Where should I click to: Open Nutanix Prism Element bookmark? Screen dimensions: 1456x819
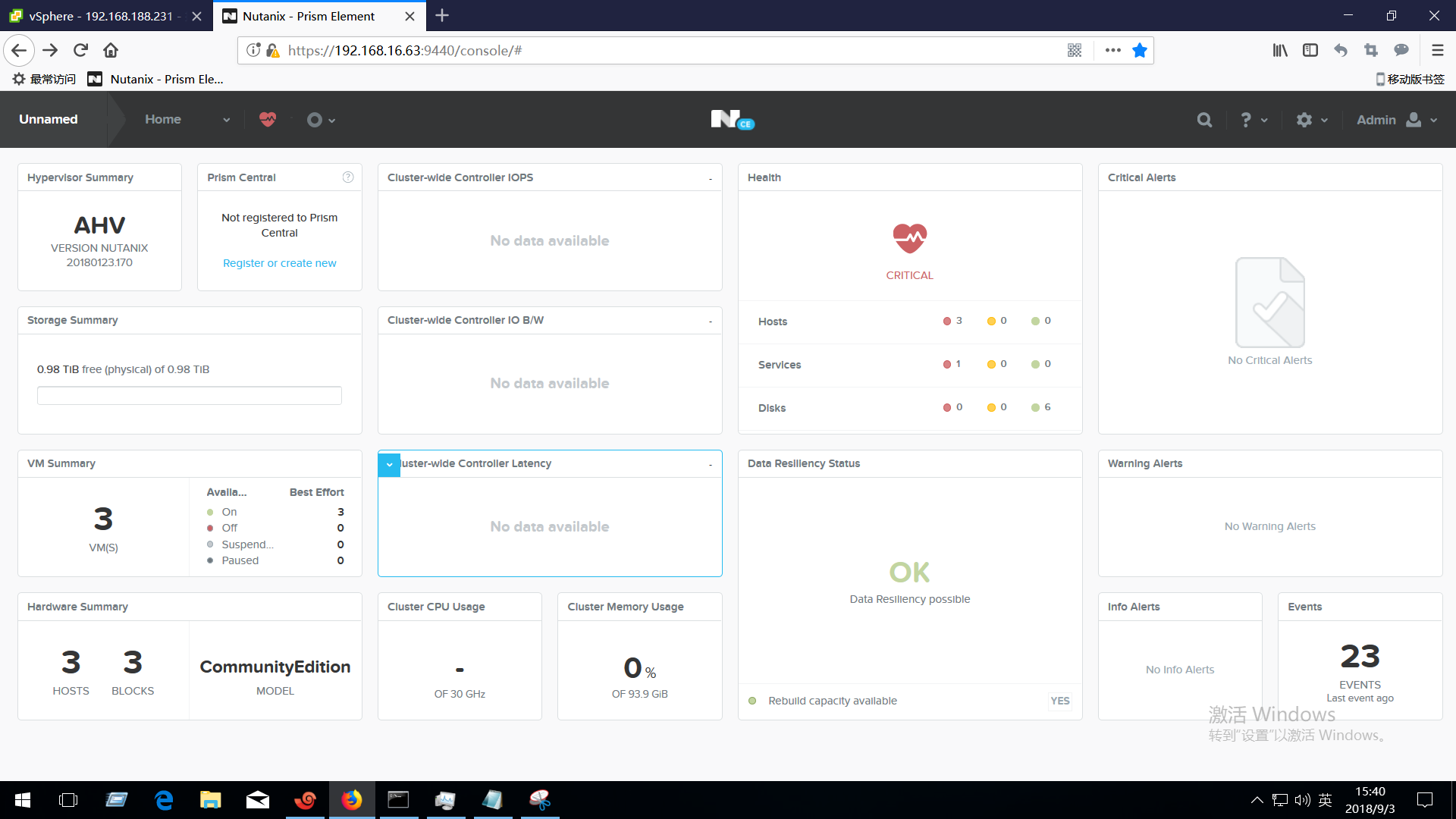click(x=156, y=79)
